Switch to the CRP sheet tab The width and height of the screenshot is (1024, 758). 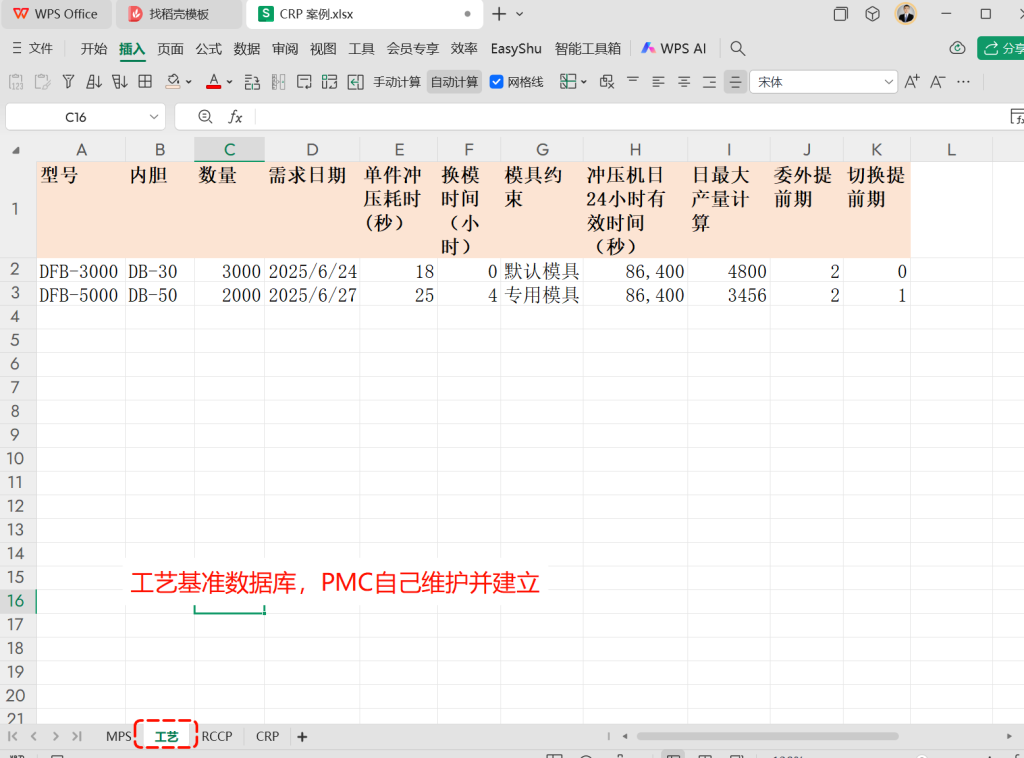point(267,736)
